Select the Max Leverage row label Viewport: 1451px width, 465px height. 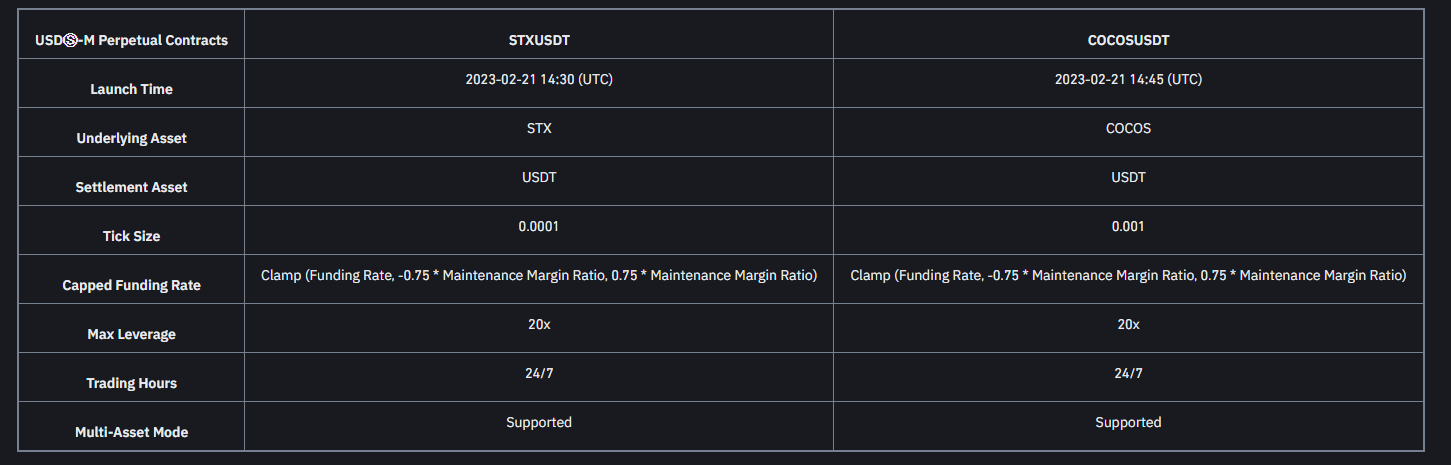point(131,334)
